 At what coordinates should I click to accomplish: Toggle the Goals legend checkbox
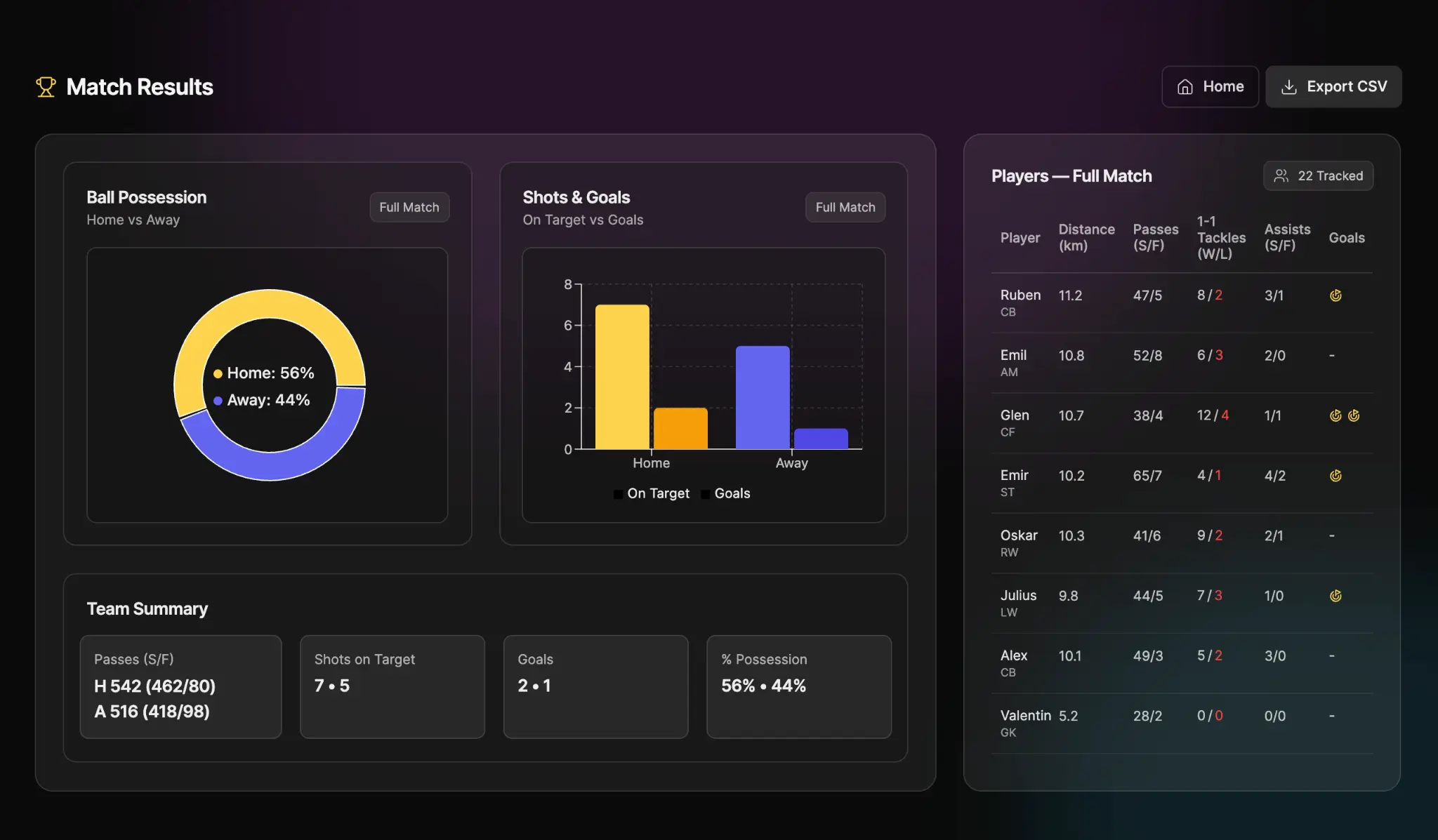(x=705, y=493)
